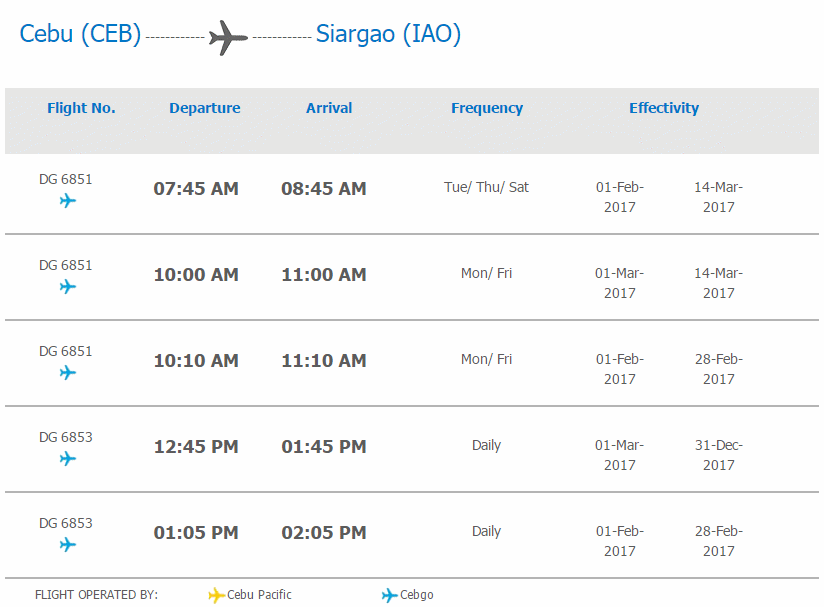Click the Cebu (CEB) origin title
824x607 pixels.
(x=80, y=34)
